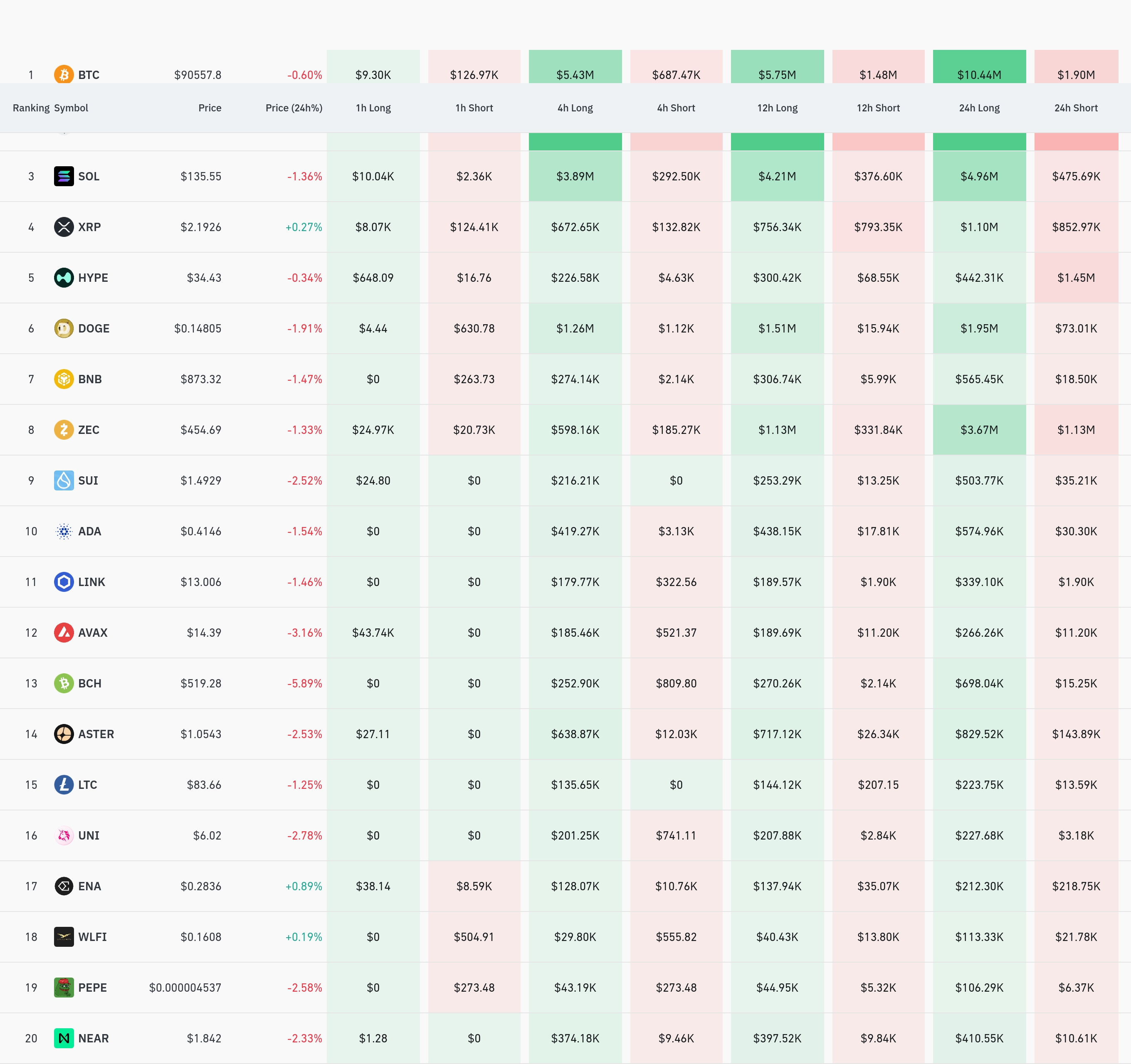
Task: Click the XRP coin icon
Action: (64, 227)
